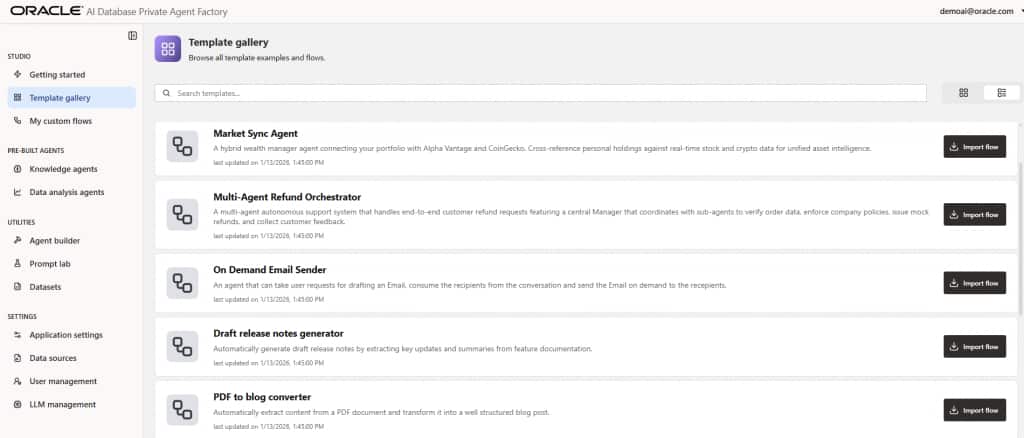This screenshot has width=1024, height=438.
Task: Click the PDF to blog converter icon
Action: [x=182, y=409]
